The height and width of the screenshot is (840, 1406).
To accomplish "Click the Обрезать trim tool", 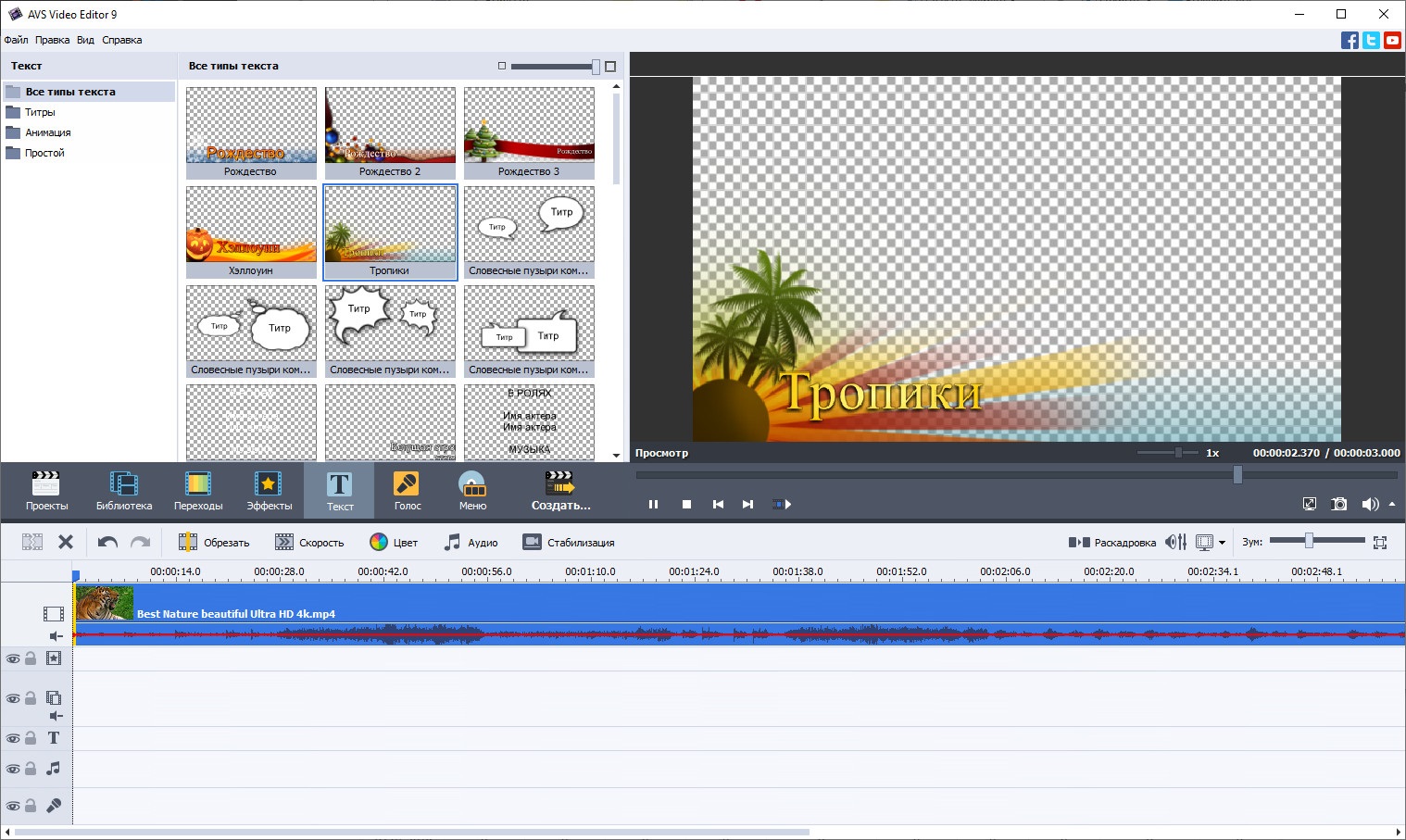I will click(x=213, y=542).
